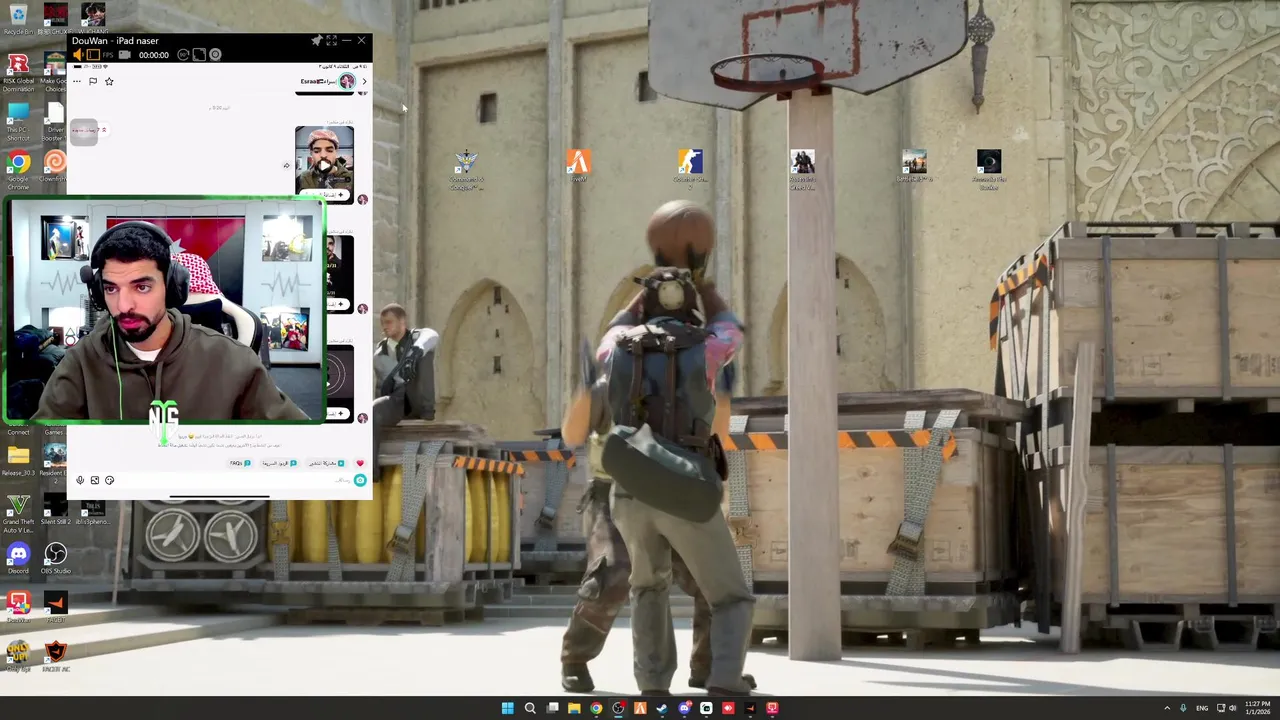Image resolution: width=1280 pixels, height=720 pixels.
Task: Open Esraa profile avatar in chat
Action: pos(347,82)
